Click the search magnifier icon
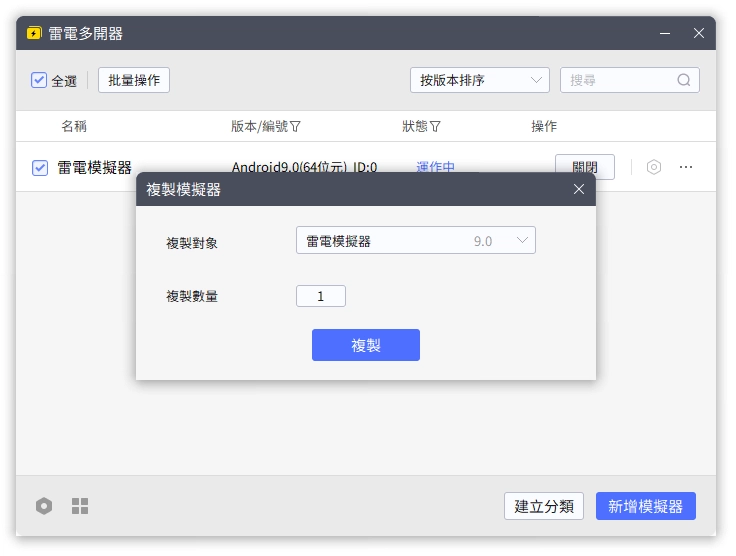The height and width of the screenshot is (556, 736). pos(683,80)
